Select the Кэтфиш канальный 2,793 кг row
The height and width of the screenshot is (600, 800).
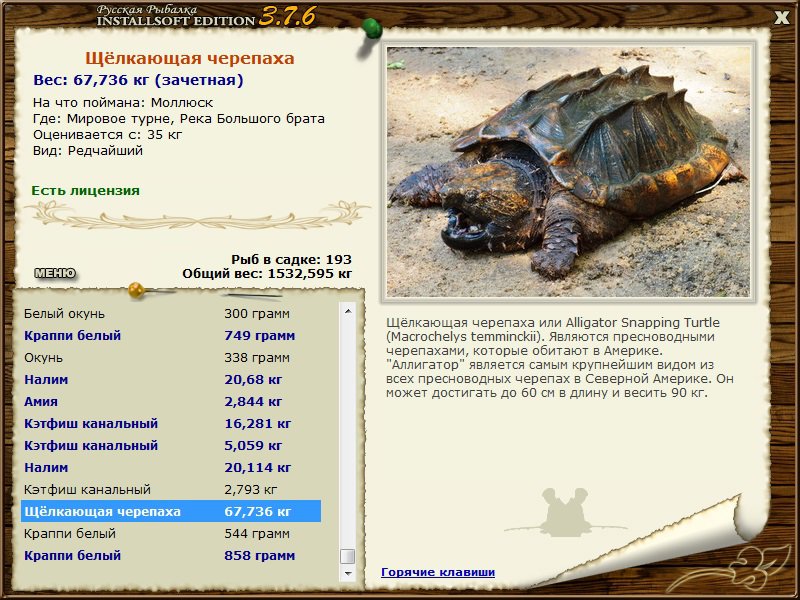coord(171,489)
